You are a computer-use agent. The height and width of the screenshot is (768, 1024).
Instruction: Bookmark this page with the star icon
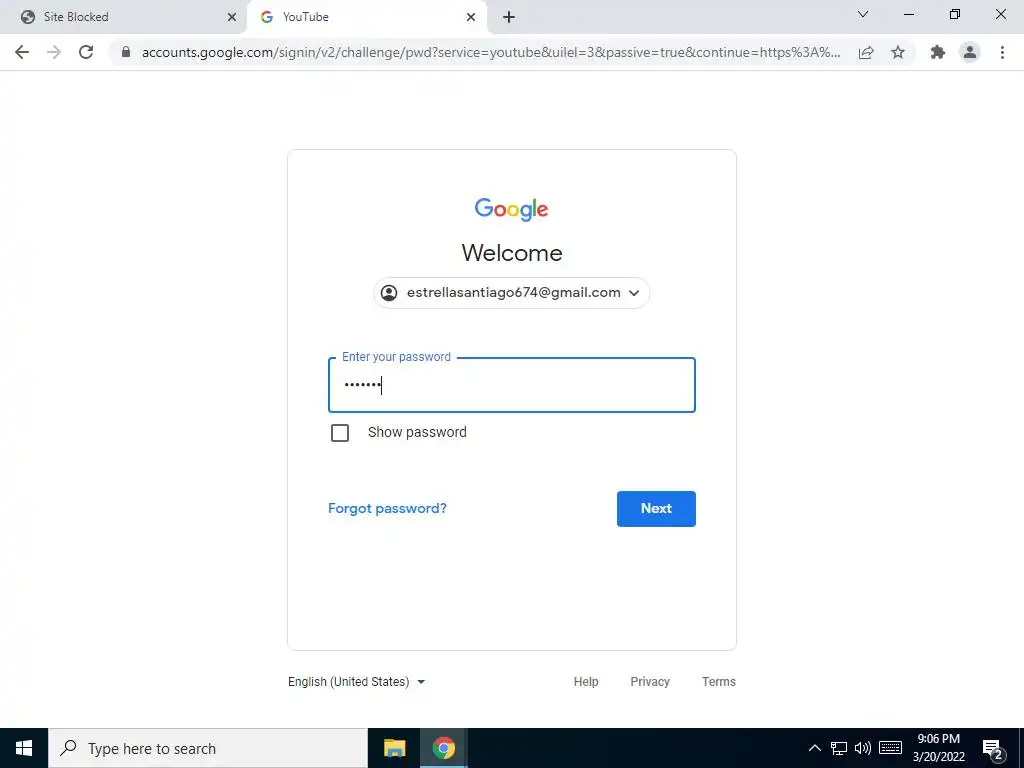(898, 52)
